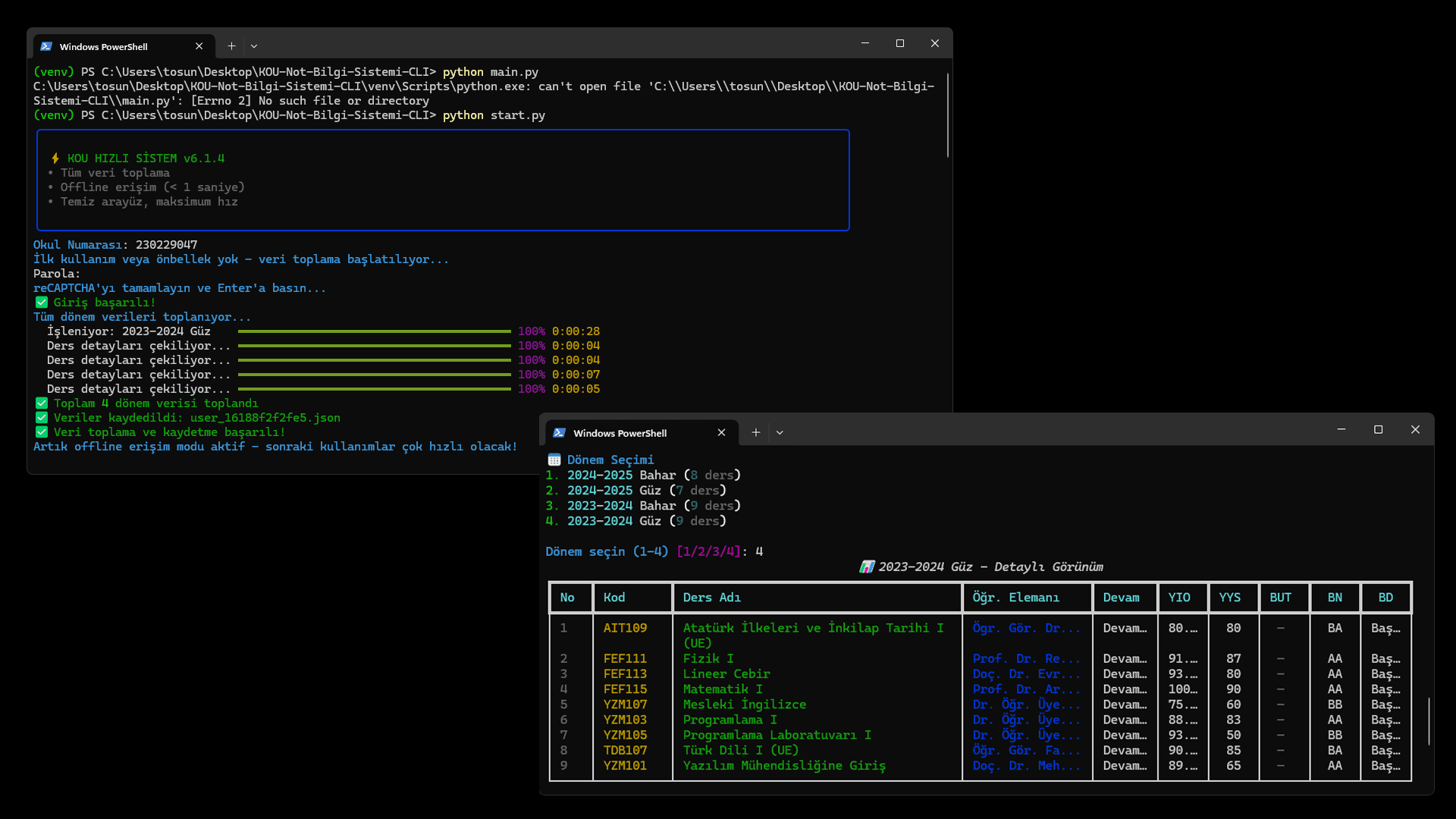Viewport: 1456px width, 819px height.
Task: Click course code AIT109
Action: [625, 628]
